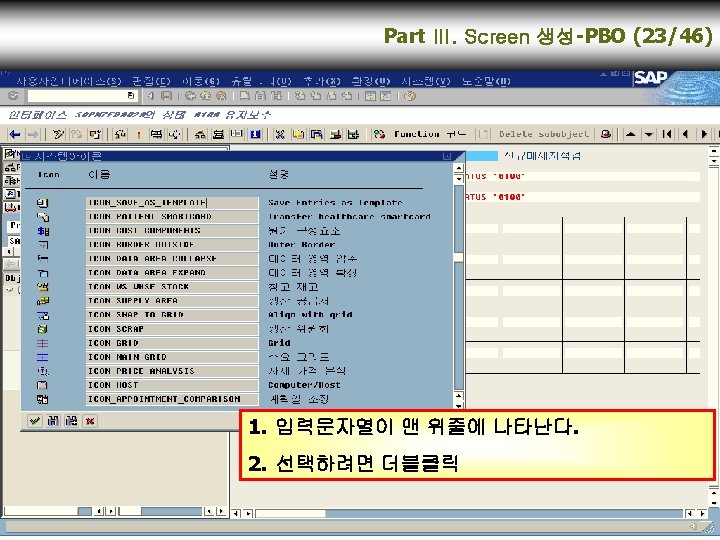Screen dimensions: 720x540
Task: Click the green back arrow in application toolbar
Action: pyautogui.click(x=15, y=134)
